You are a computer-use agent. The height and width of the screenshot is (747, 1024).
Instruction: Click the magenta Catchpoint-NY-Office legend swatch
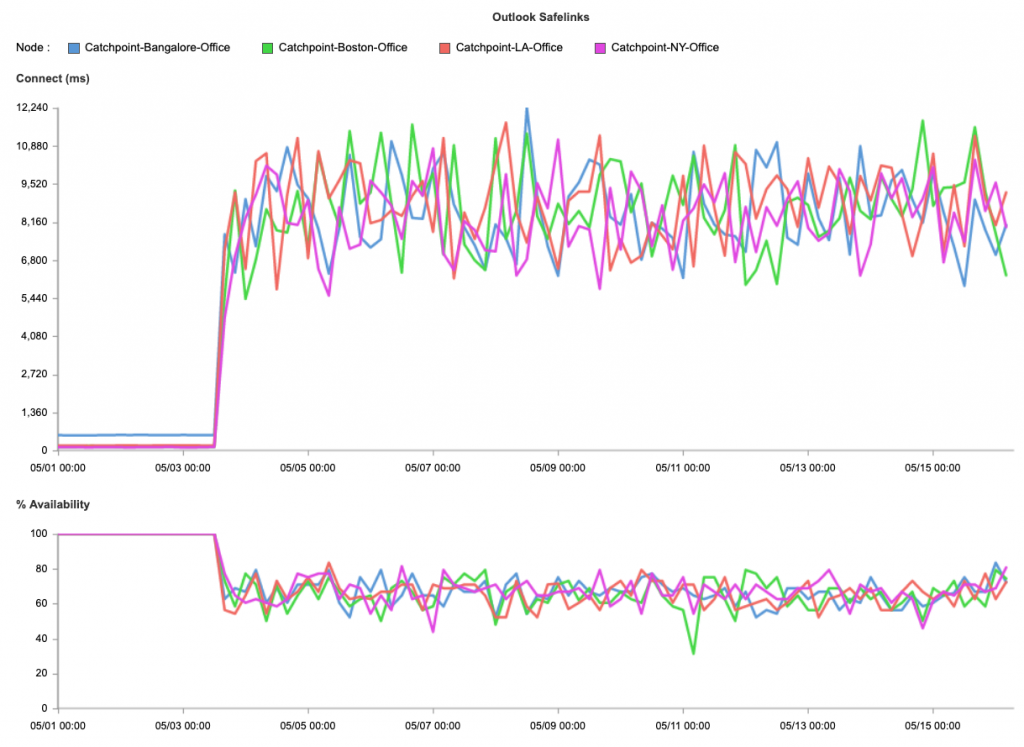pos(600,48)
